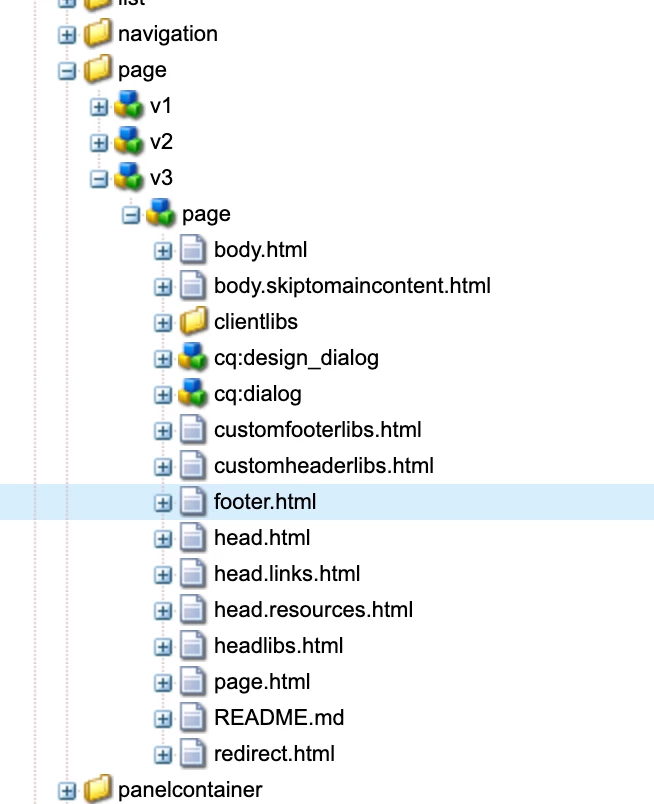Expand the redirect.html node
The width and height of the screenshot is (654, 804).
point(163,755)
